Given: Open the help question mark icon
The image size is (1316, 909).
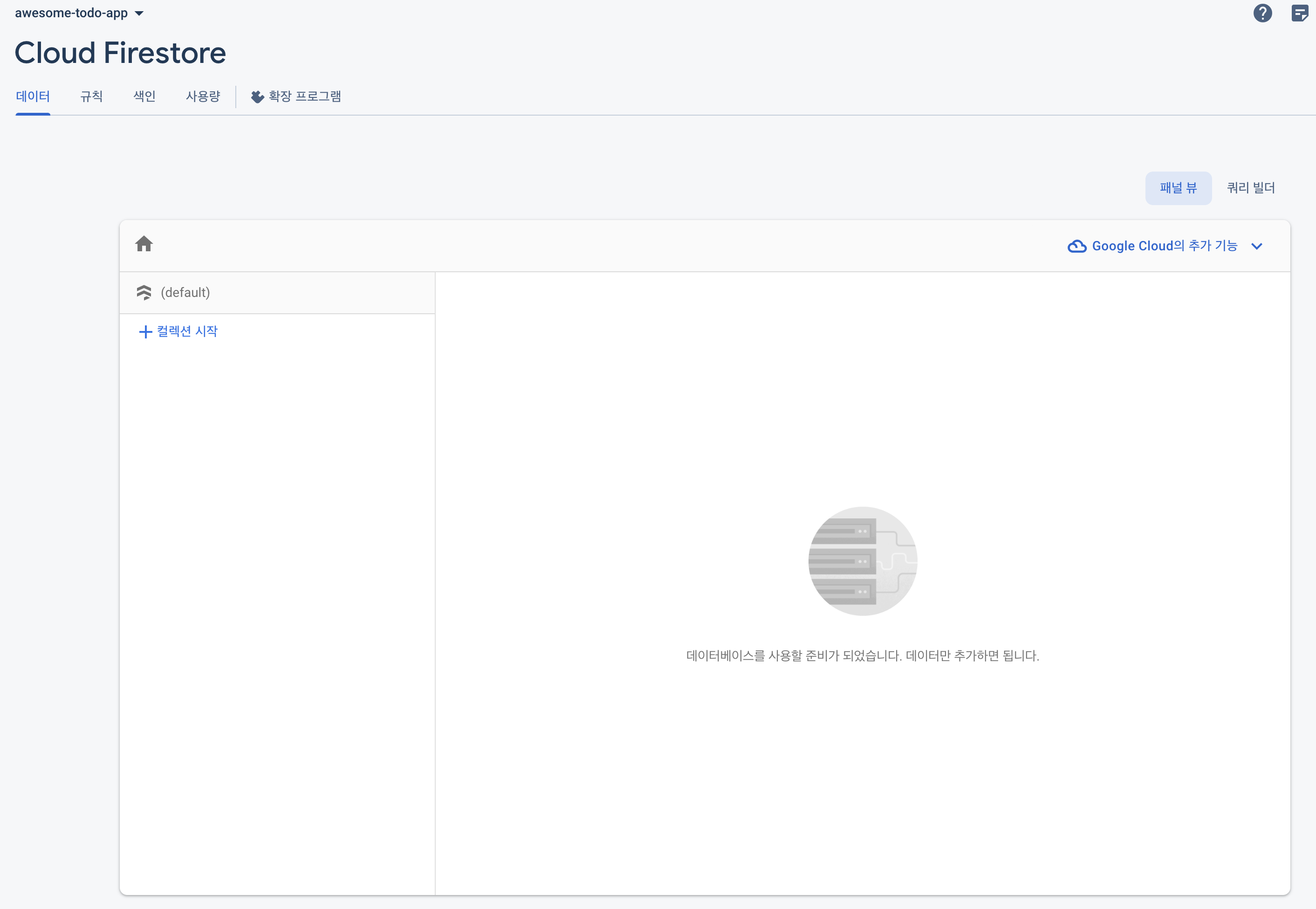Looking at the screenshot, I should 1262,13.
